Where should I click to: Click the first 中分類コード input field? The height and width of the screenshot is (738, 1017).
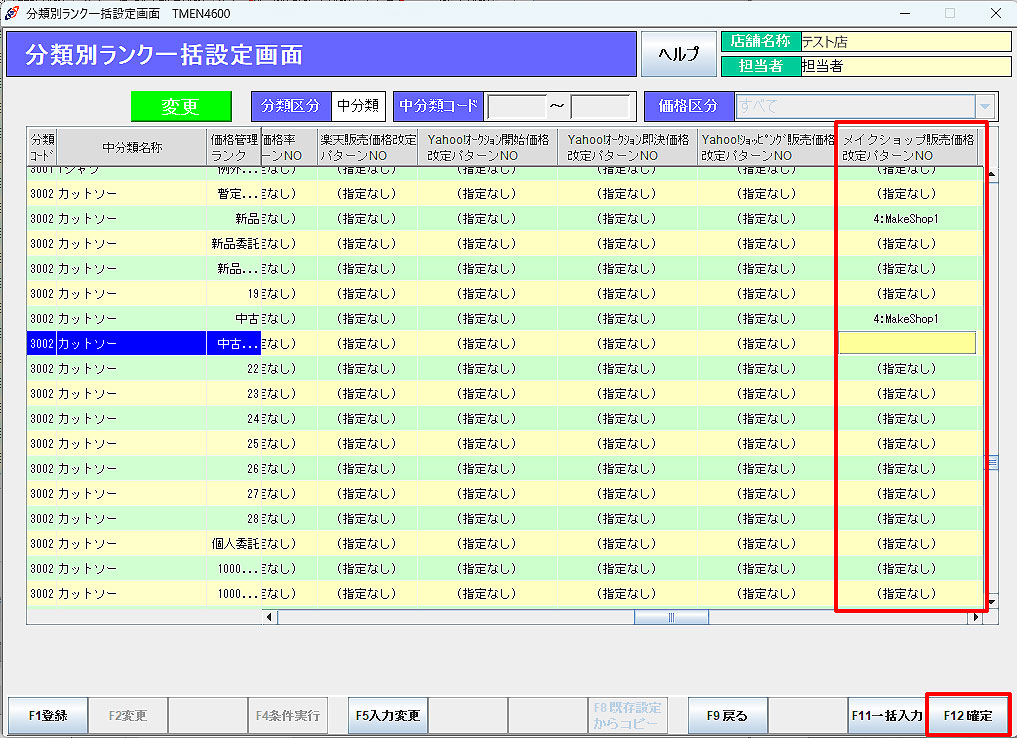516,106
